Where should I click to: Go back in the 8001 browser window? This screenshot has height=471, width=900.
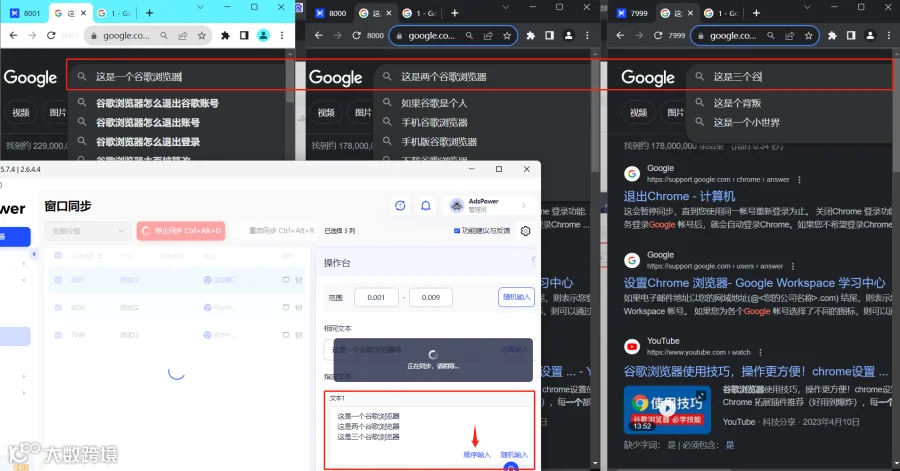pyautogui.click(x=13, y=36)
